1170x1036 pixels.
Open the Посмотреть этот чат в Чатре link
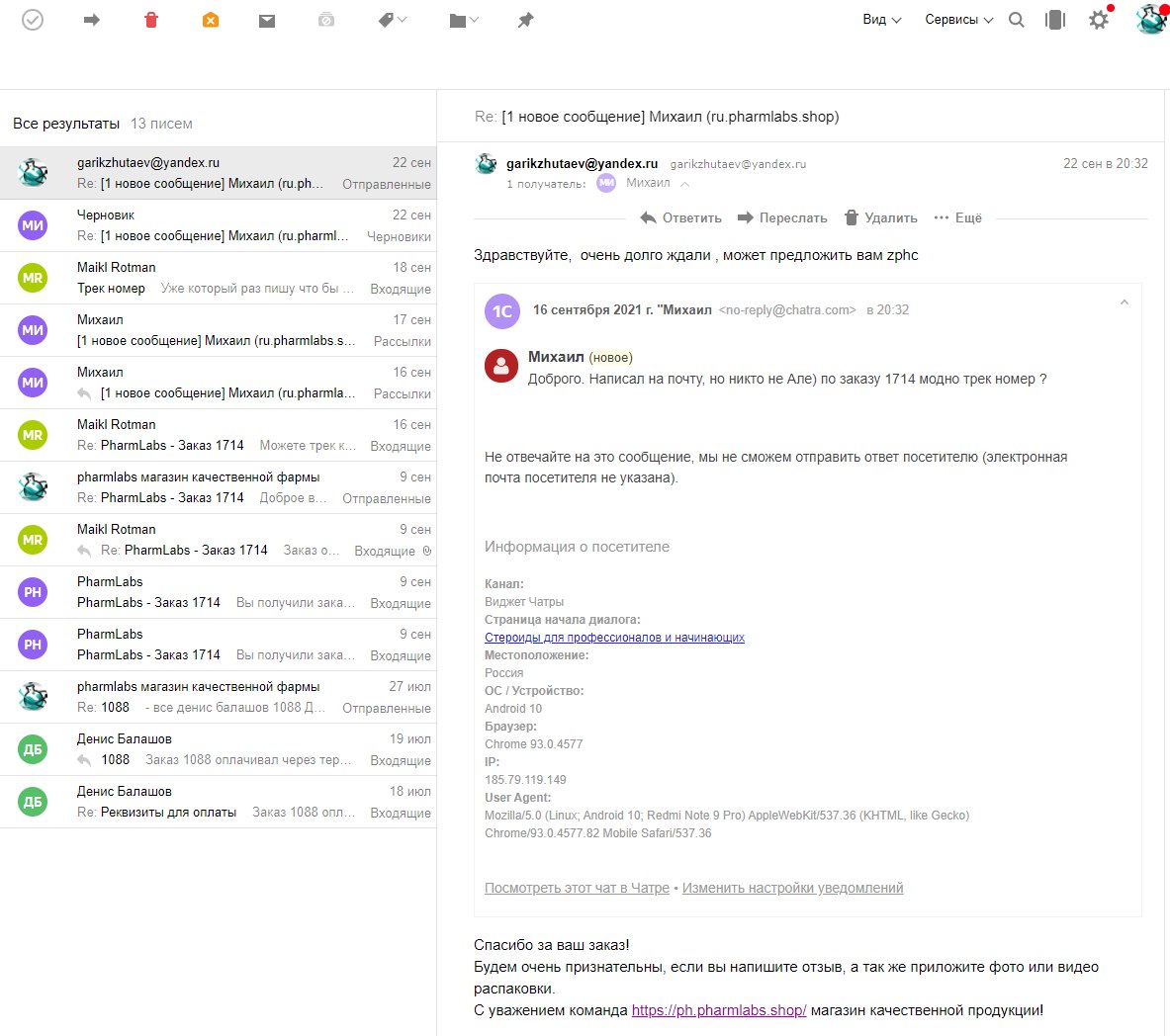(577, 888)
